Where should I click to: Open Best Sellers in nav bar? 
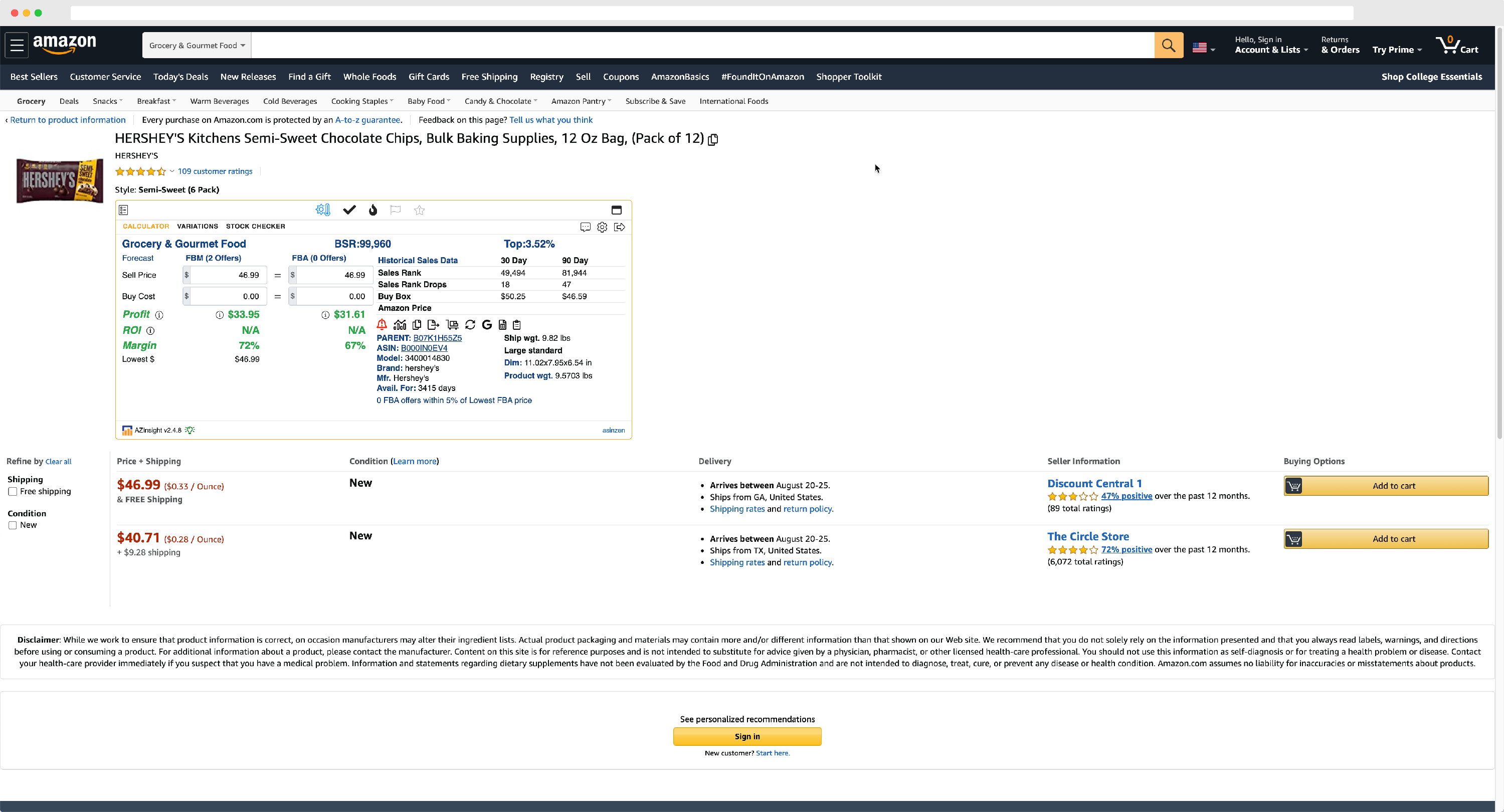coord(34,77)
